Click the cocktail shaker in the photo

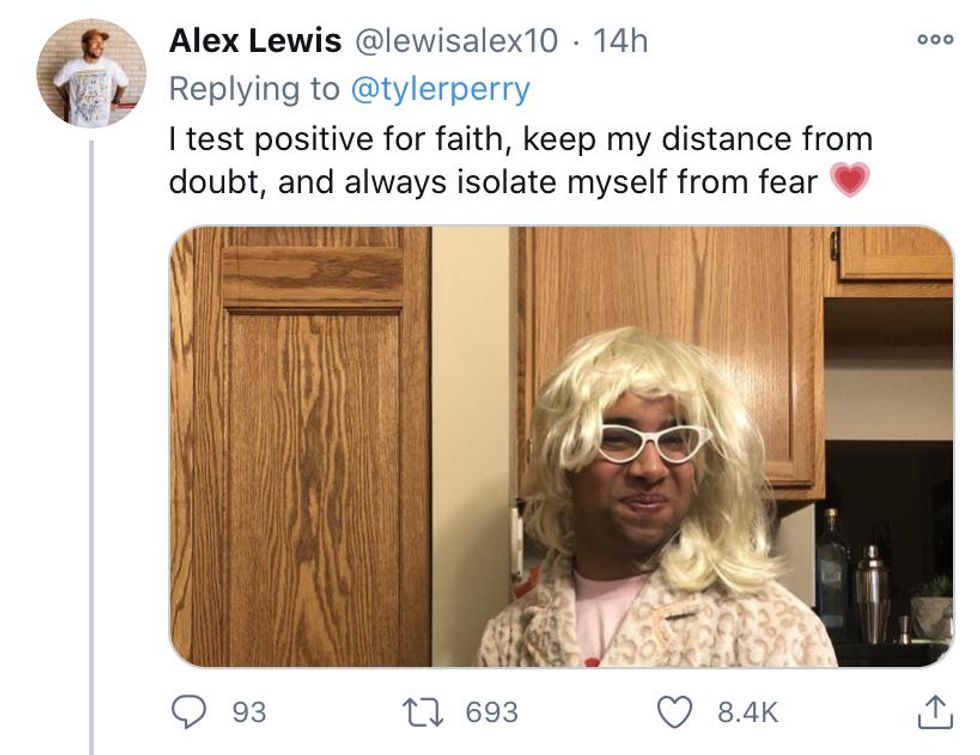[872, 592]
